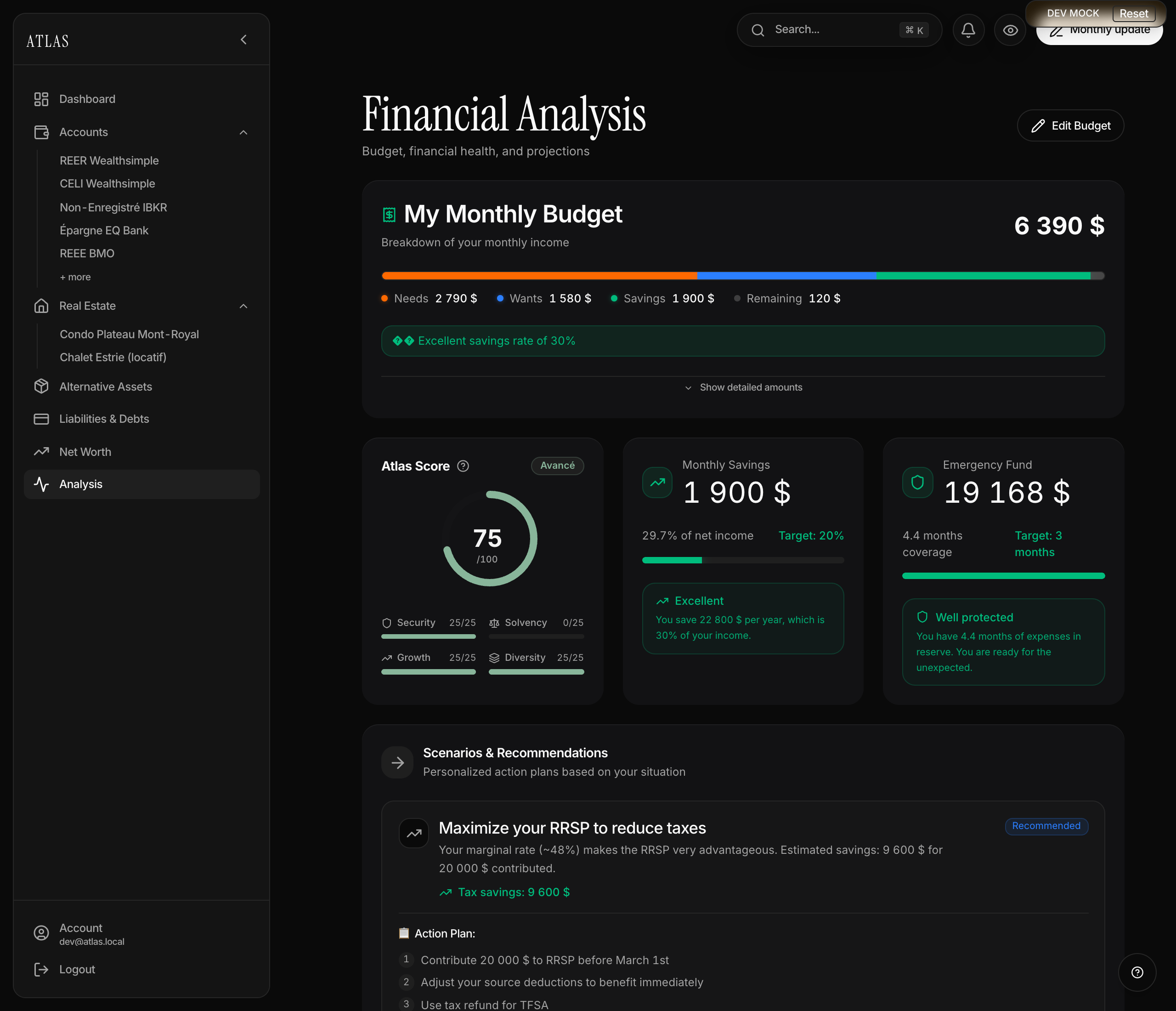Screen dimensions: 1176x1011
Task: Focus the Search input field
Action: pyautogui.click(x=839, y=30)
